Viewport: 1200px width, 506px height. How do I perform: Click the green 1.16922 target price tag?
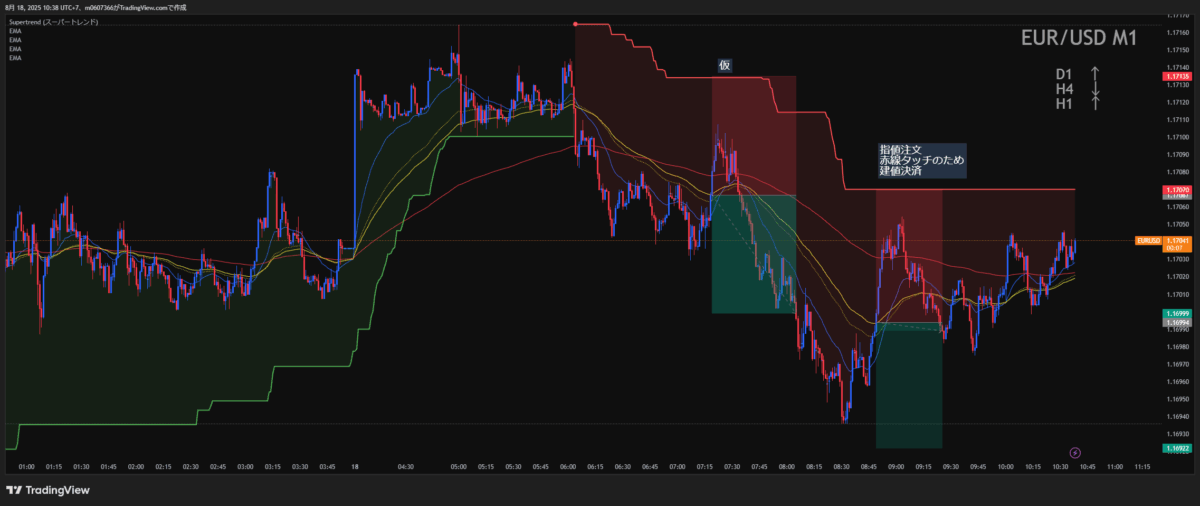[1176, 449]
